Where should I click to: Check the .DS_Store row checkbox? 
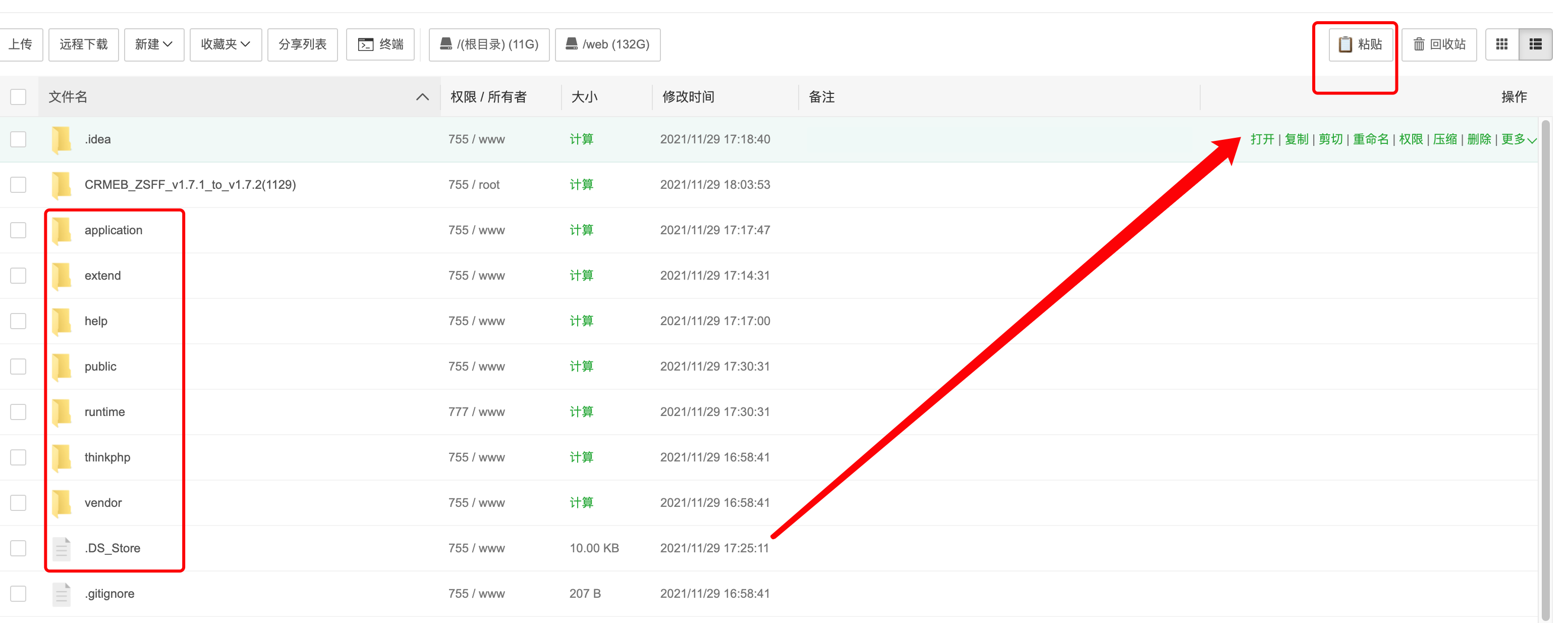click(18, 548)
